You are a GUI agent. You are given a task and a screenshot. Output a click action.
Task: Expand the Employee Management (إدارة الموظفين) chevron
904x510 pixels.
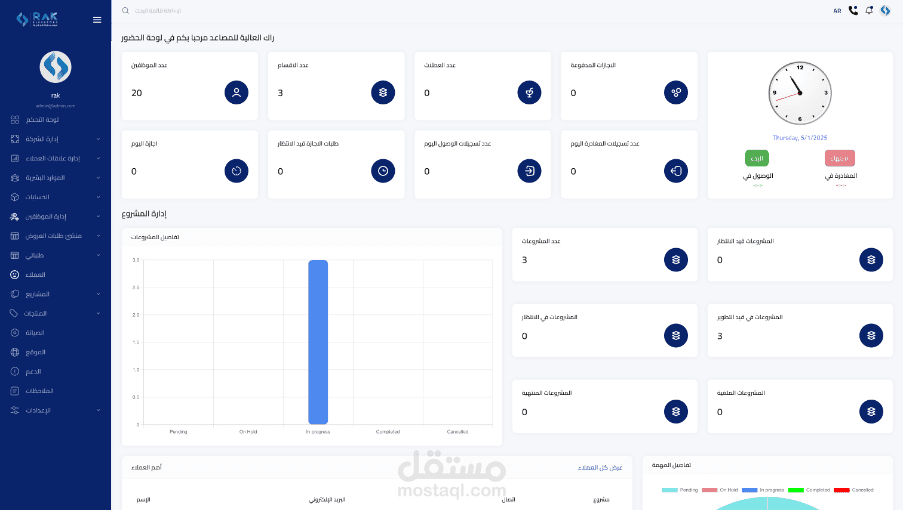[x=99, y=217]
